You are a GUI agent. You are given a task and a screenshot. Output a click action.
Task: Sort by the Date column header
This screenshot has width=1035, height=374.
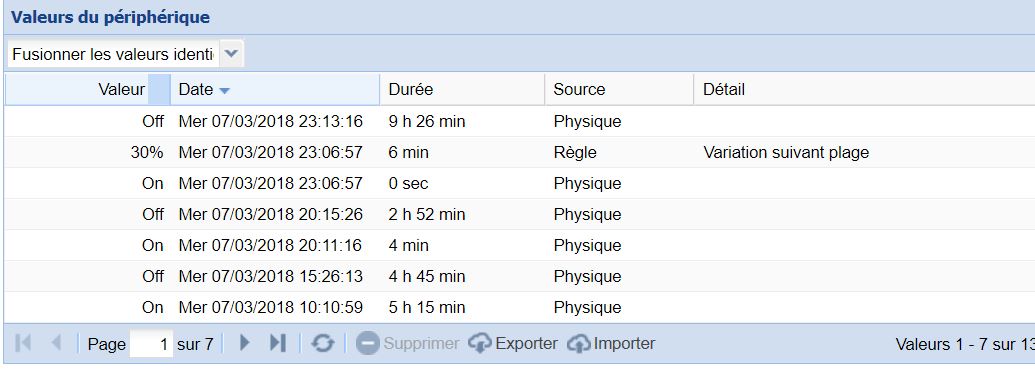[275, 89]
